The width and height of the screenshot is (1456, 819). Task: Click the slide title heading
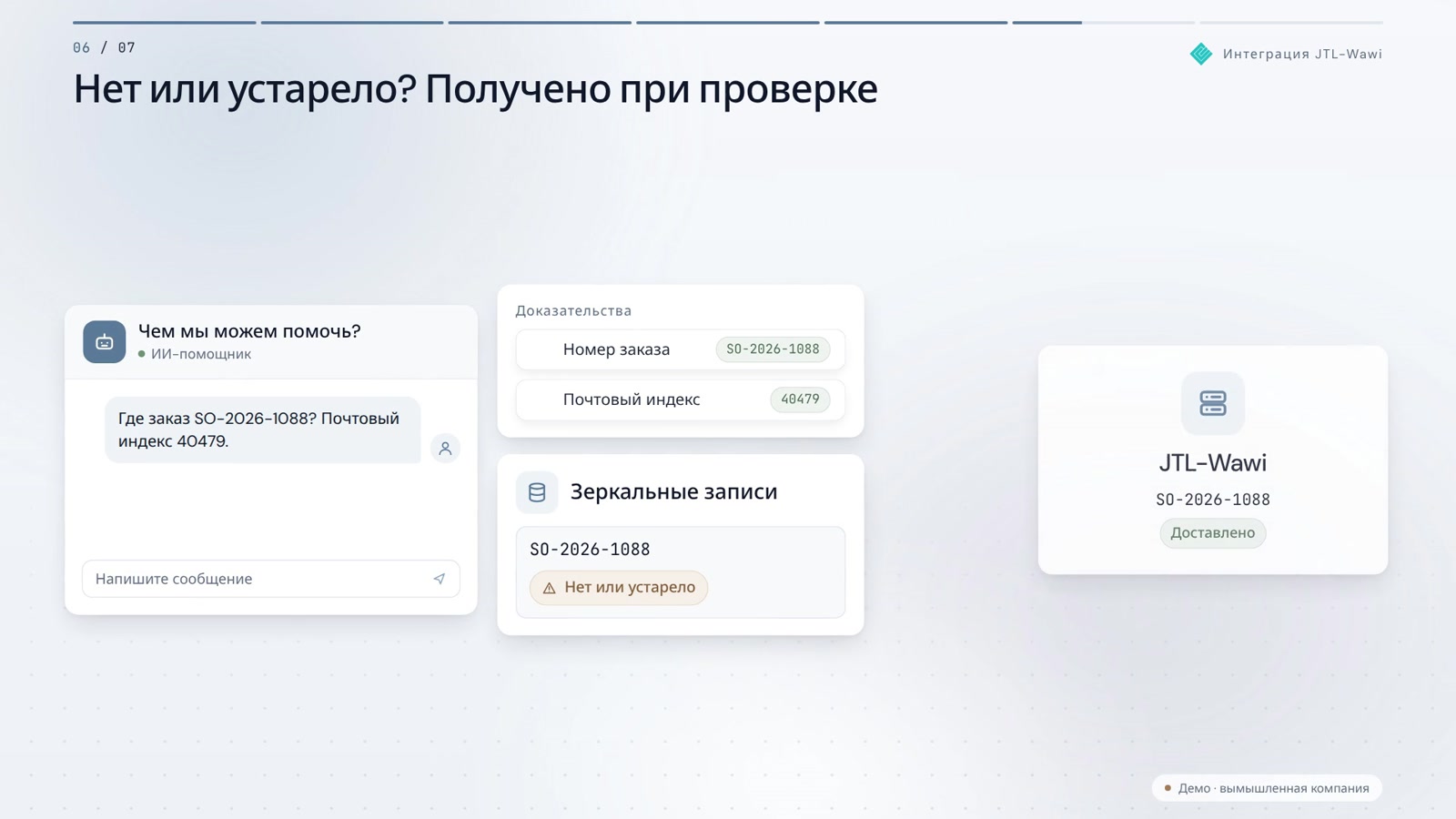click(475, 89)
